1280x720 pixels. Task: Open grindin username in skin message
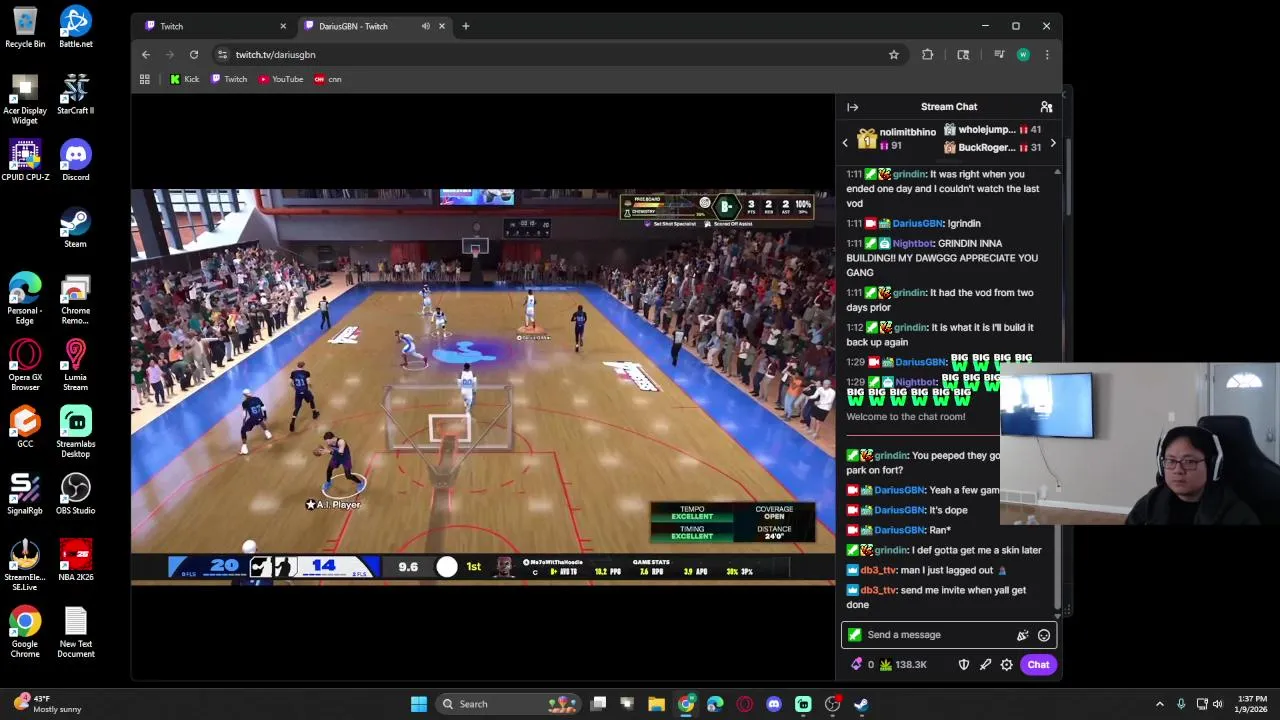(x=891, y=550)
